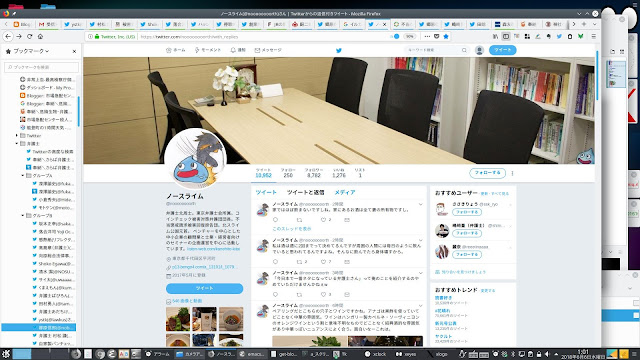Open the フォロワー 3,762 count
Image resolution: width=640 pixels, height=360 pixels.
coord(313,173)
